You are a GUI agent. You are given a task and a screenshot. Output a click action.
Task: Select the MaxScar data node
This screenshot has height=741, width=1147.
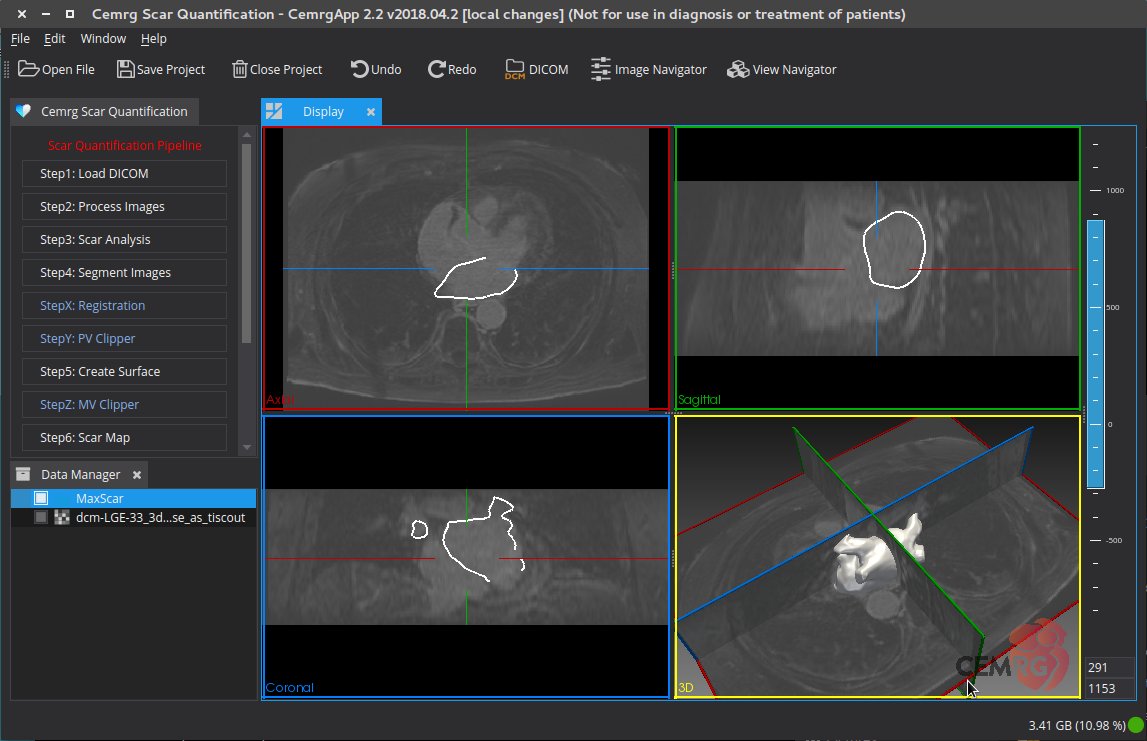pos(134,498)
